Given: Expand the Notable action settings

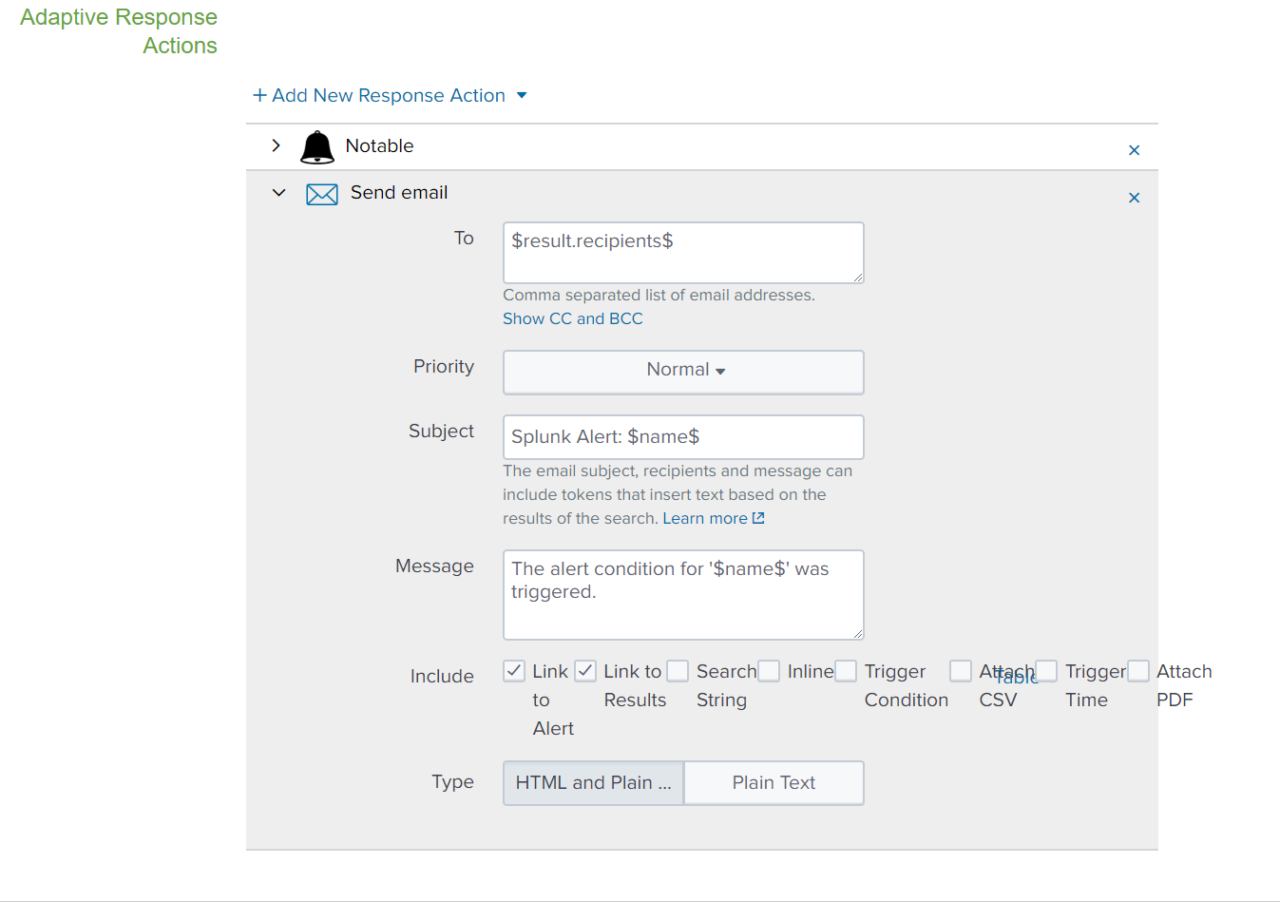Looking at the screenshot, I should coord(276,145).
